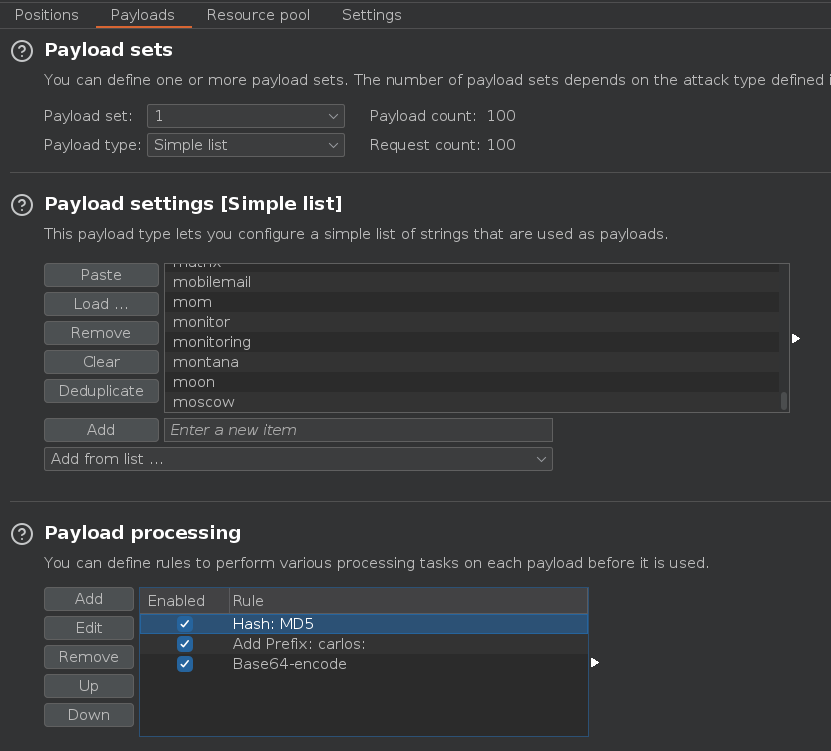Select 'montana' in the payload list
This screenshot has width=831, height=751.
click(206, 362)
